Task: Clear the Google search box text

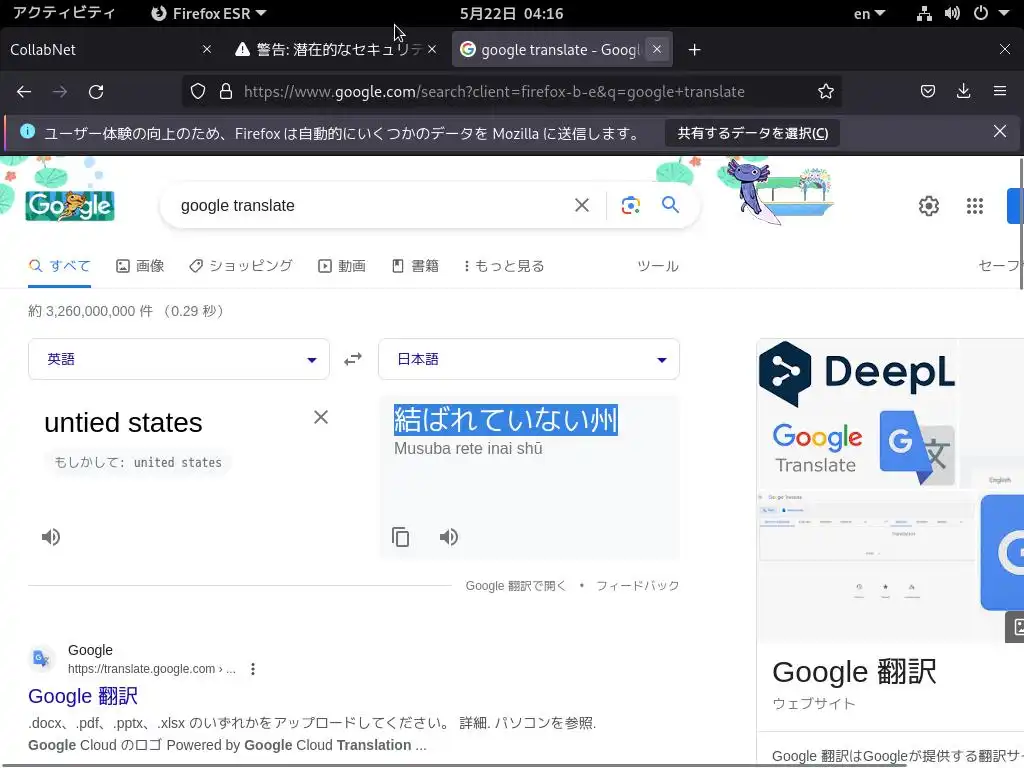Action: point(581,205)
